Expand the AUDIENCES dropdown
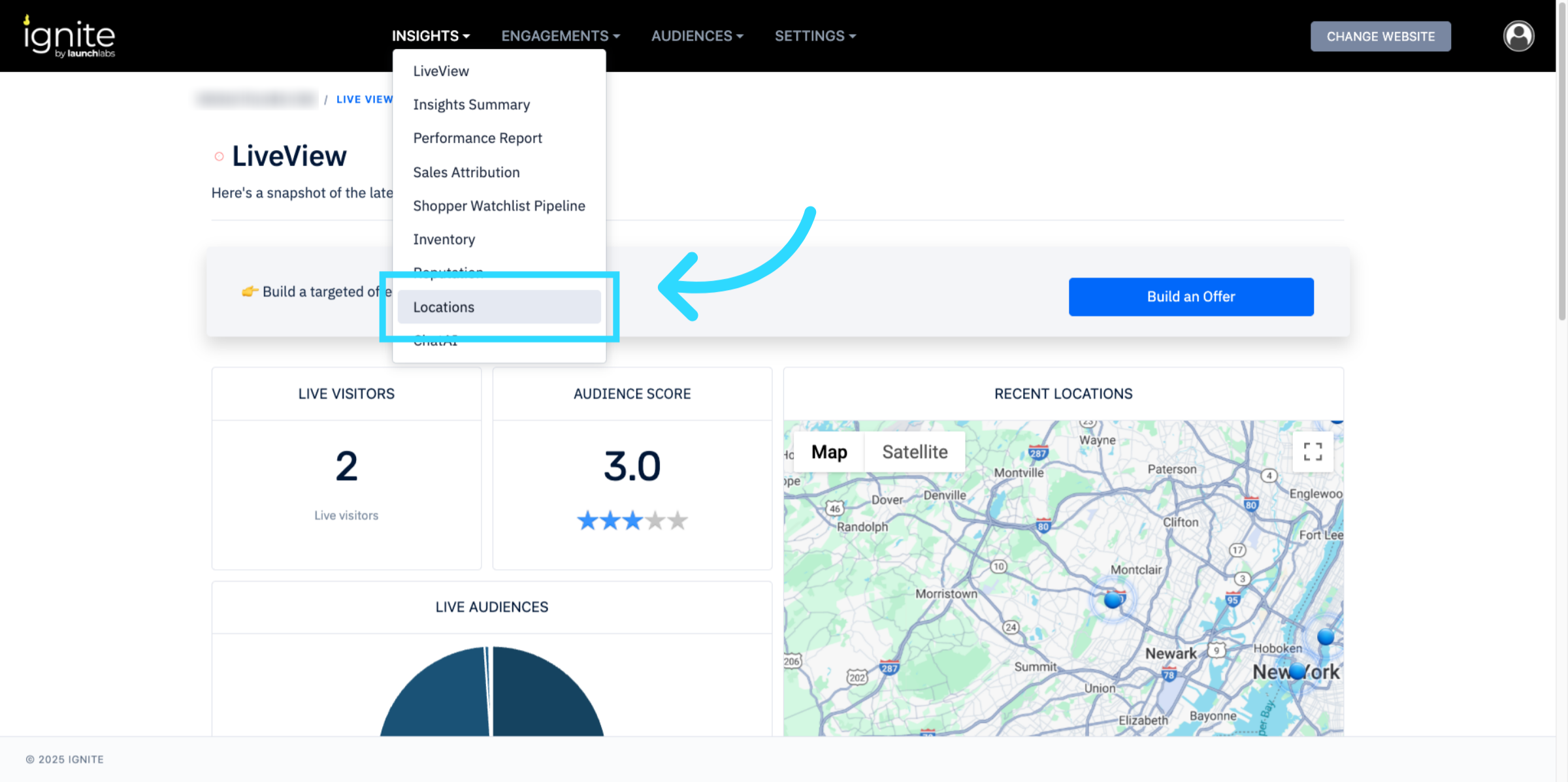 tap(696, 36)
